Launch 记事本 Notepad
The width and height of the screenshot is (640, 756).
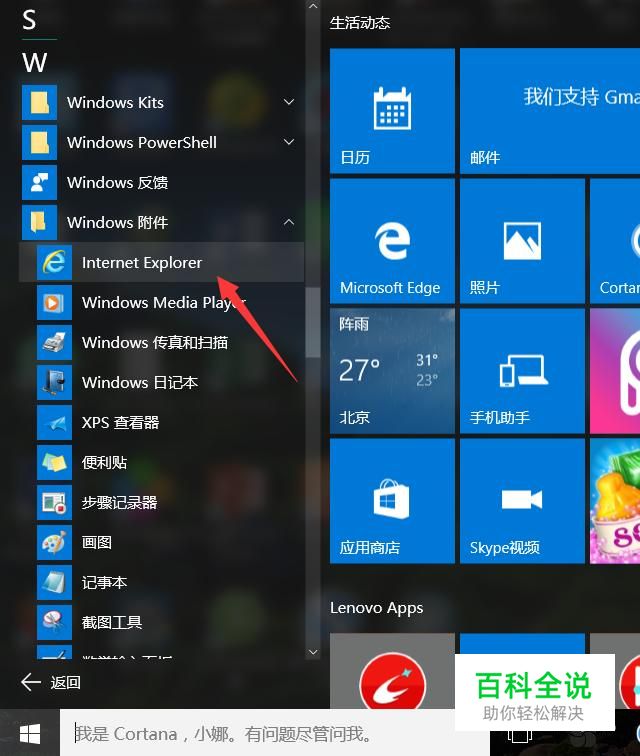[162, 582]
